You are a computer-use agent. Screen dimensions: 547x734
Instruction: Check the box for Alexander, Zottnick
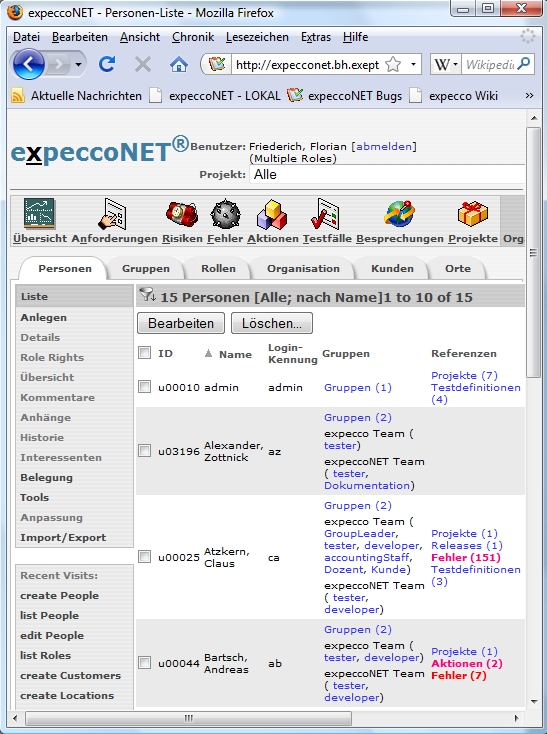tap(145, 451)
